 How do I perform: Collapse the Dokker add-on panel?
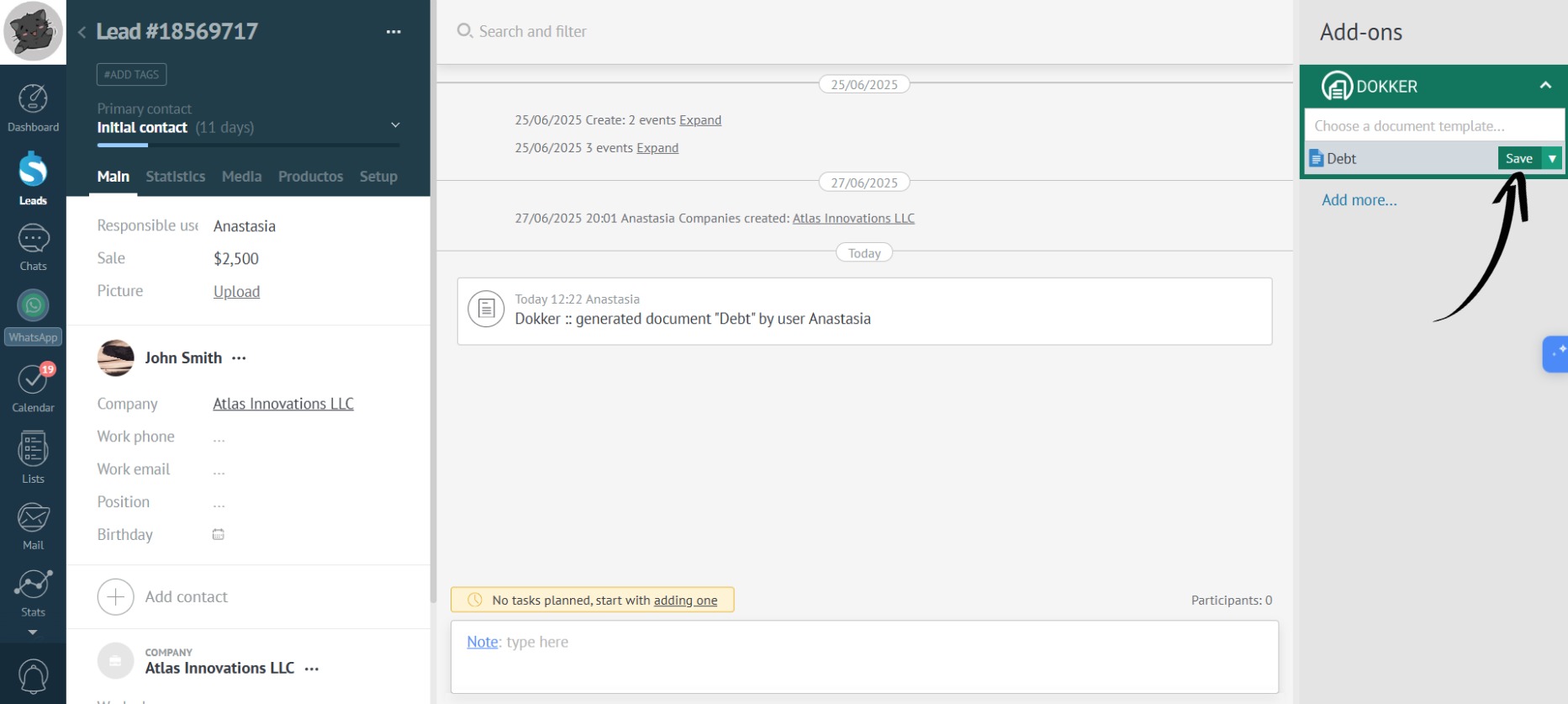click(1545, 86)
